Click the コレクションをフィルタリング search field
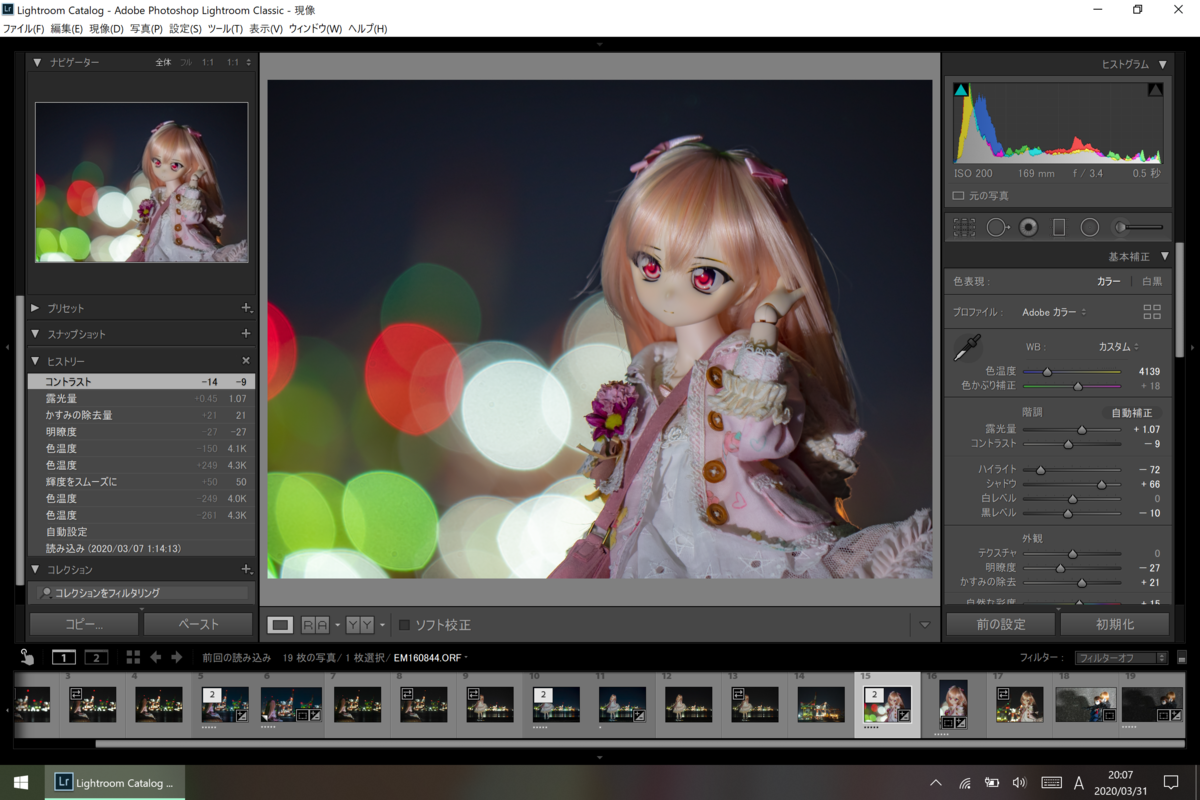Image resolution: width=1200 pixels, height=800 pixels. tap(142, 593)
